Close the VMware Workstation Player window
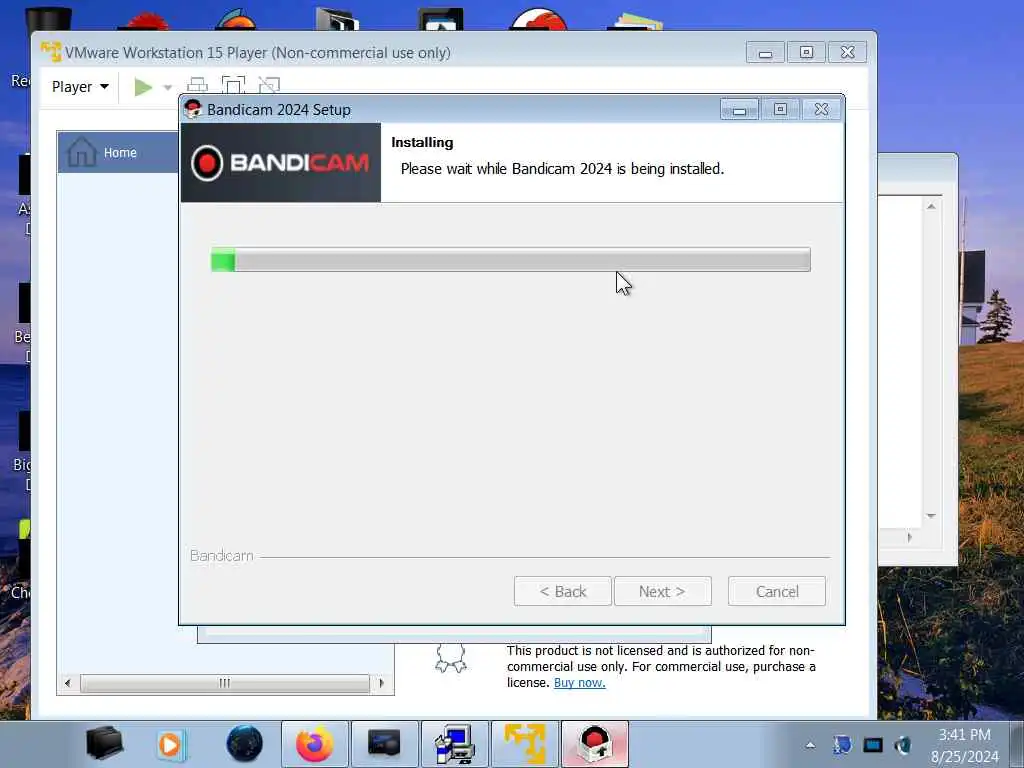 pyautogui.click(x=848, y=52)
